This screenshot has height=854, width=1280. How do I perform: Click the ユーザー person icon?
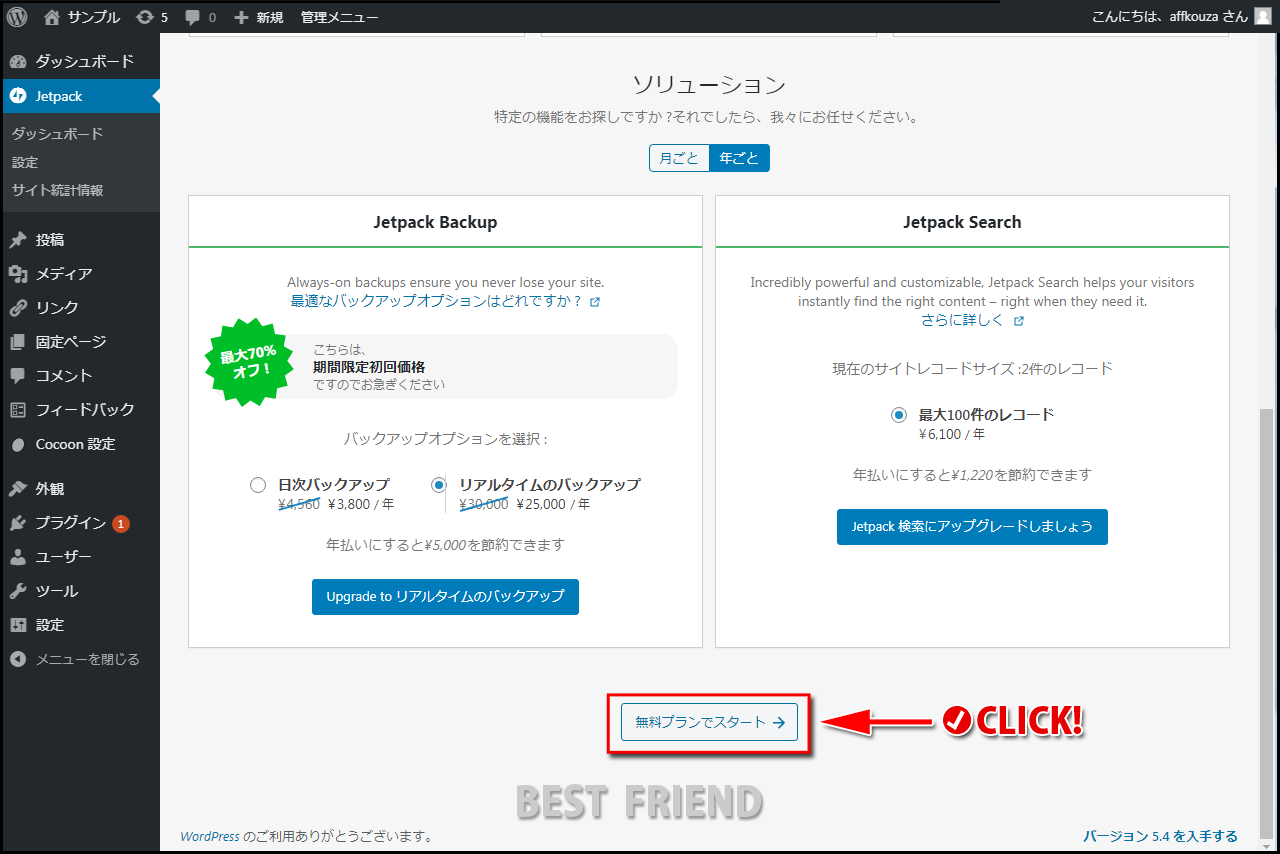(18, 557)
